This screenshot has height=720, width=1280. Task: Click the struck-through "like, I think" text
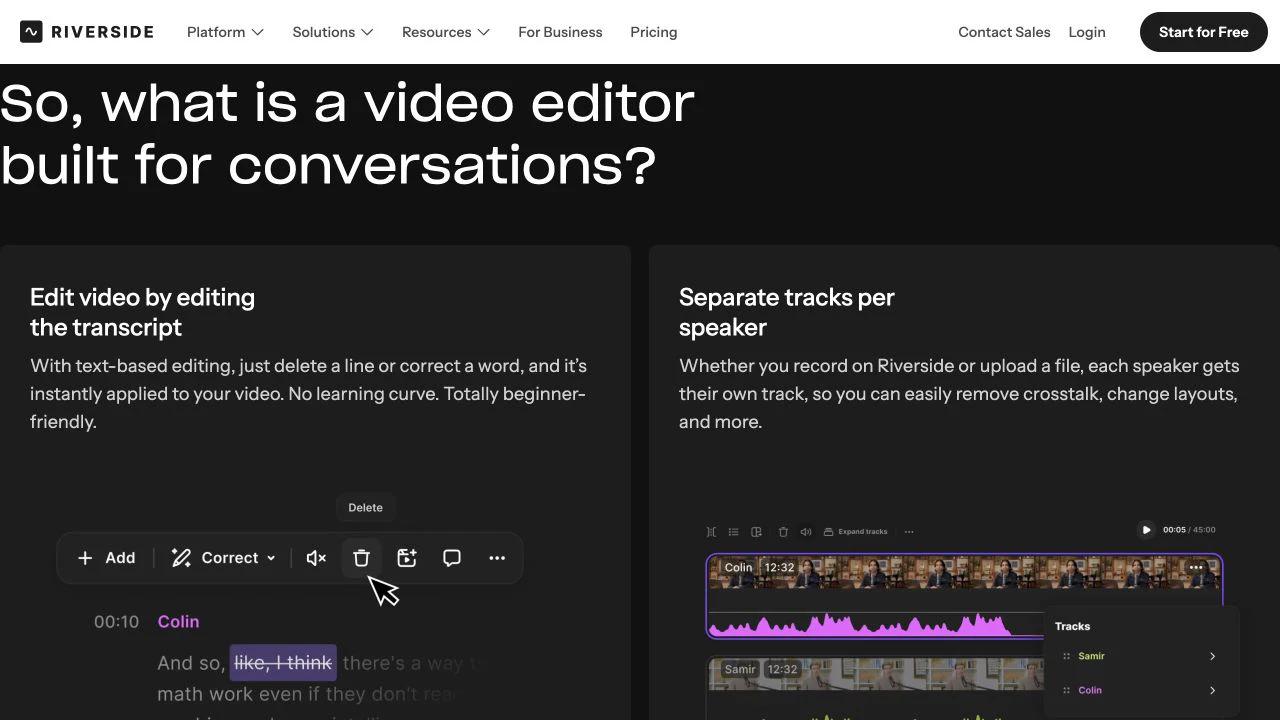[x=283, y=663]
